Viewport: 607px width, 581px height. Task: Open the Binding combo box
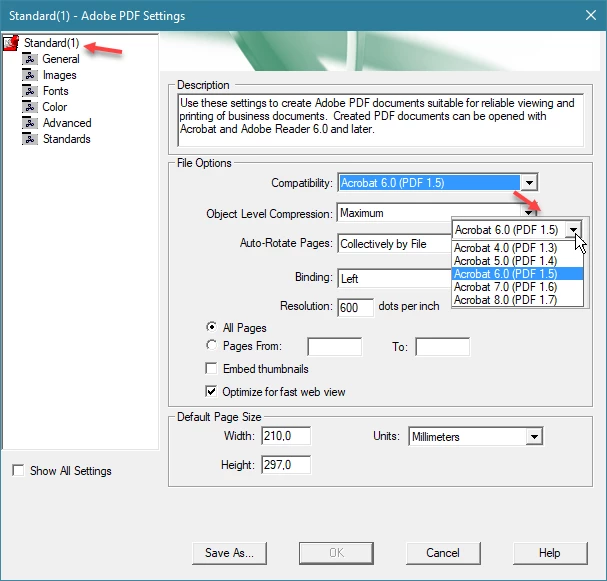click(394, 278)
